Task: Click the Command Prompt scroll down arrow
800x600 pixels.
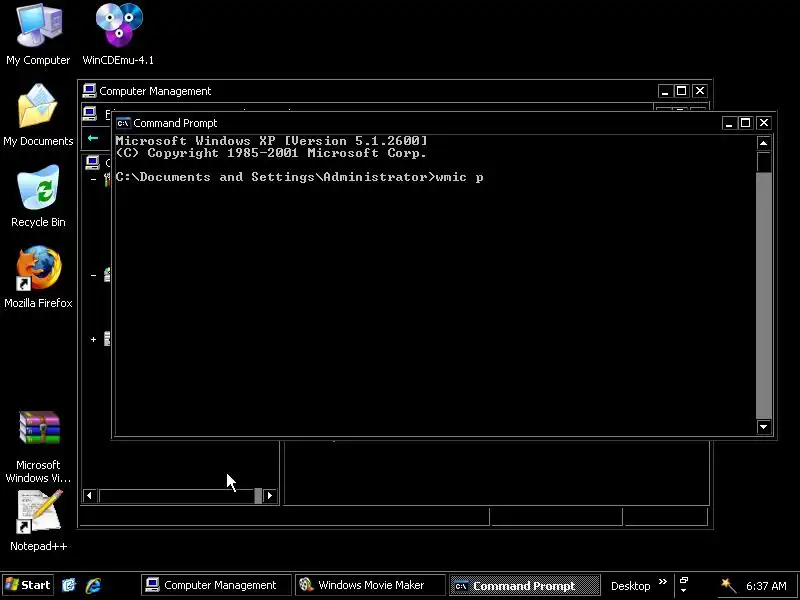Action: [x=763, y=427]
